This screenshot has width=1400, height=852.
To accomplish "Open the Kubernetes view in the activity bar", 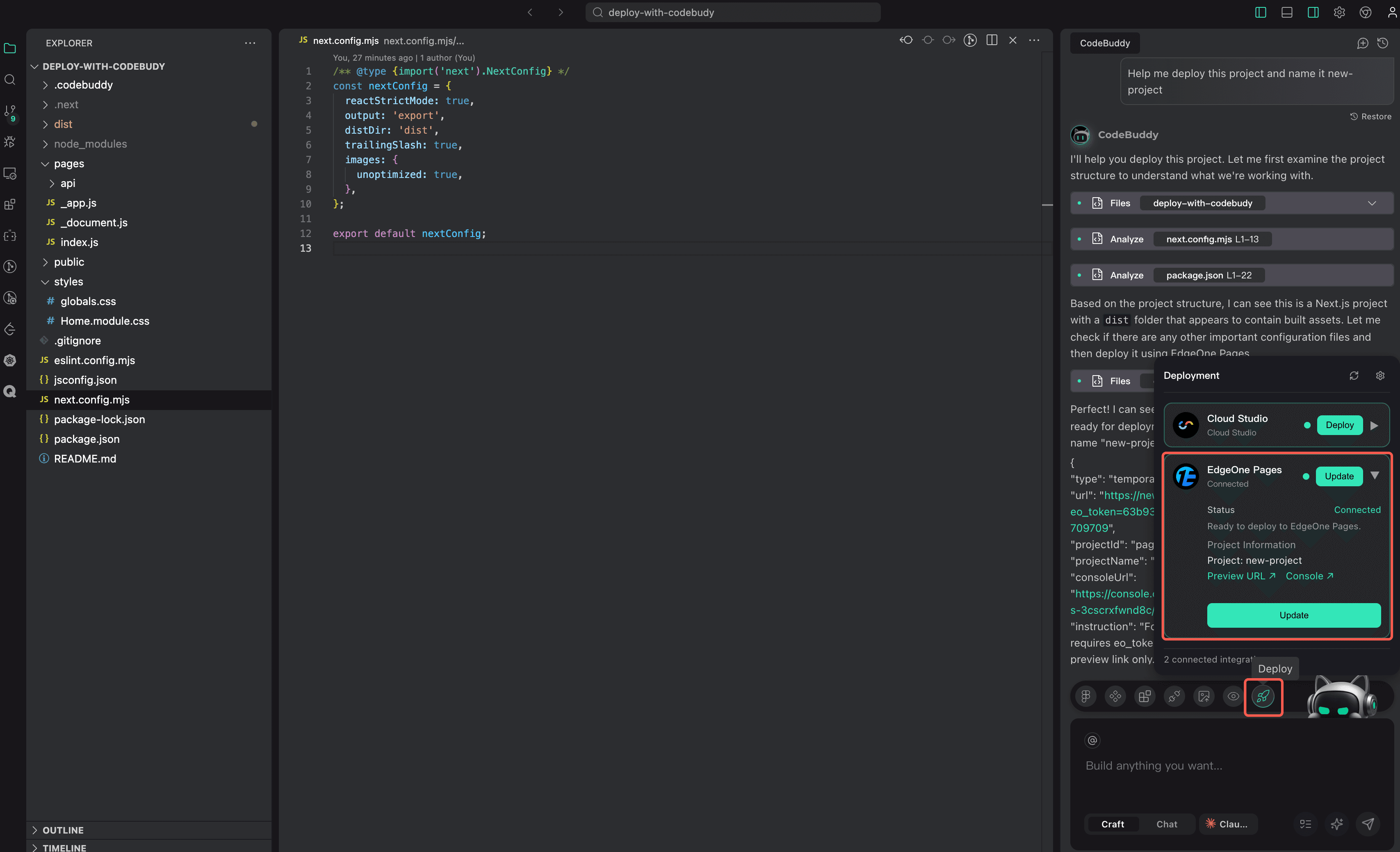I will [x=10, y=360].
